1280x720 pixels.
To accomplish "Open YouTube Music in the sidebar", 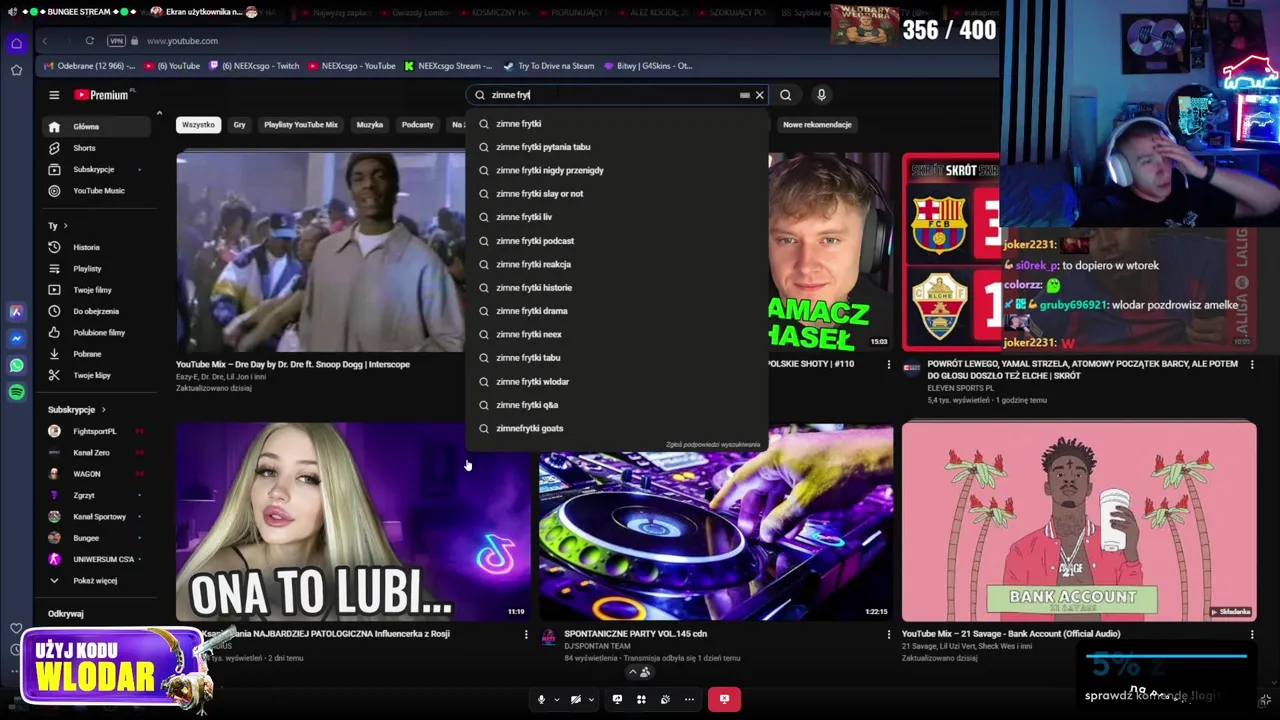I will (95, 191).
